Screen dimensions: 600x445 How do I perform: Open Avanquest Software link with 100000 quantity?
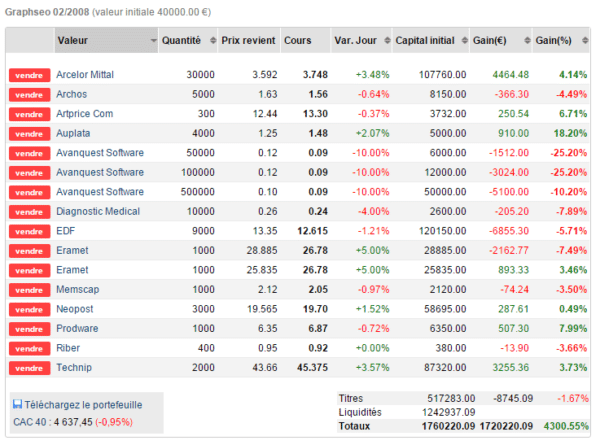coord(100,172)
